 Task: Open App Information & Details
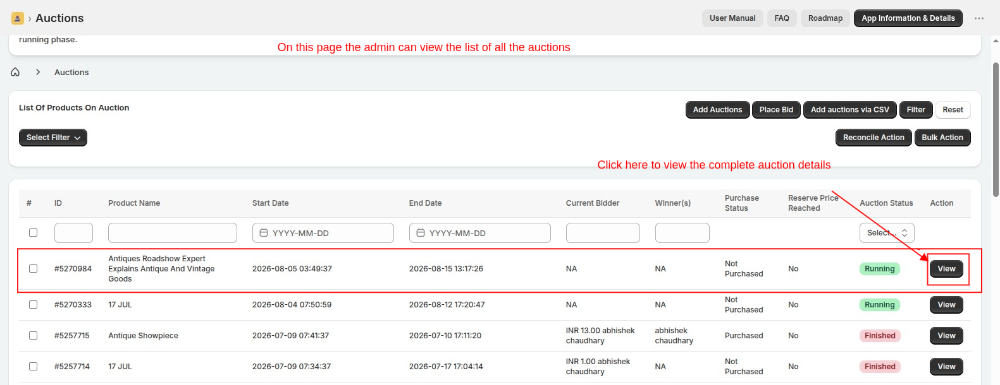pyautogui.click(x=908, y=18)
